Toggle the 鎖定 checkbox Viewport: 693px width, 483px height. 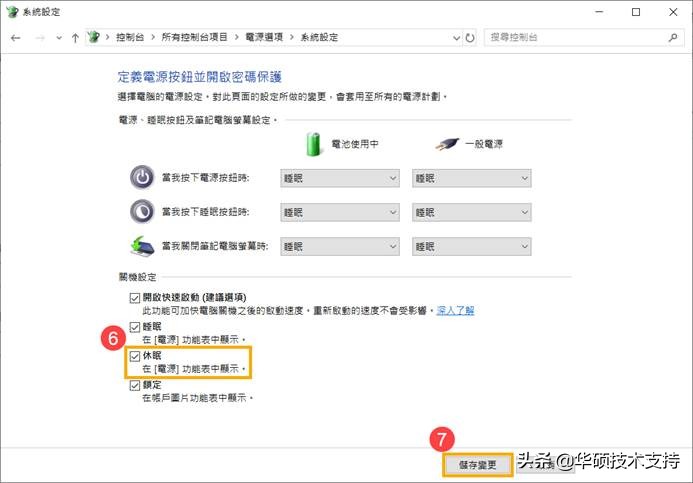pyautogui.click(x=135, y=386)
